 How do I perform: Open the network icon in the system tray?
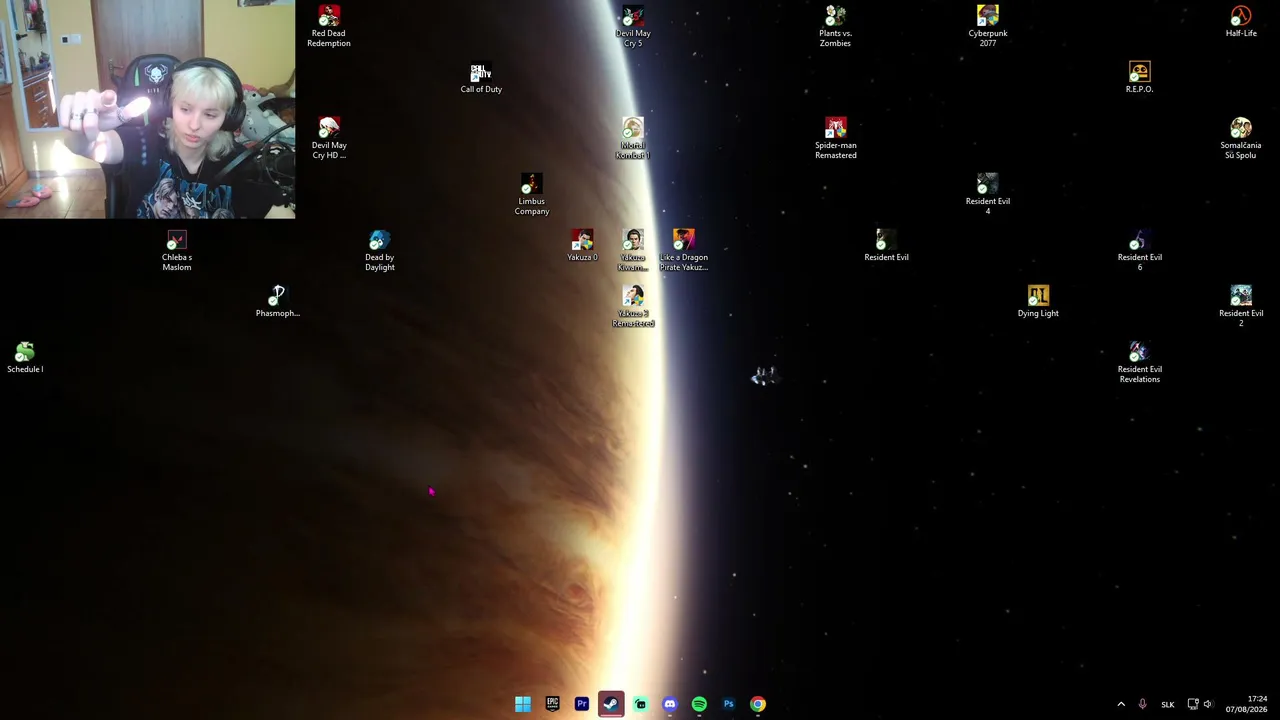pyautogui.click(x=1192, y=704)
